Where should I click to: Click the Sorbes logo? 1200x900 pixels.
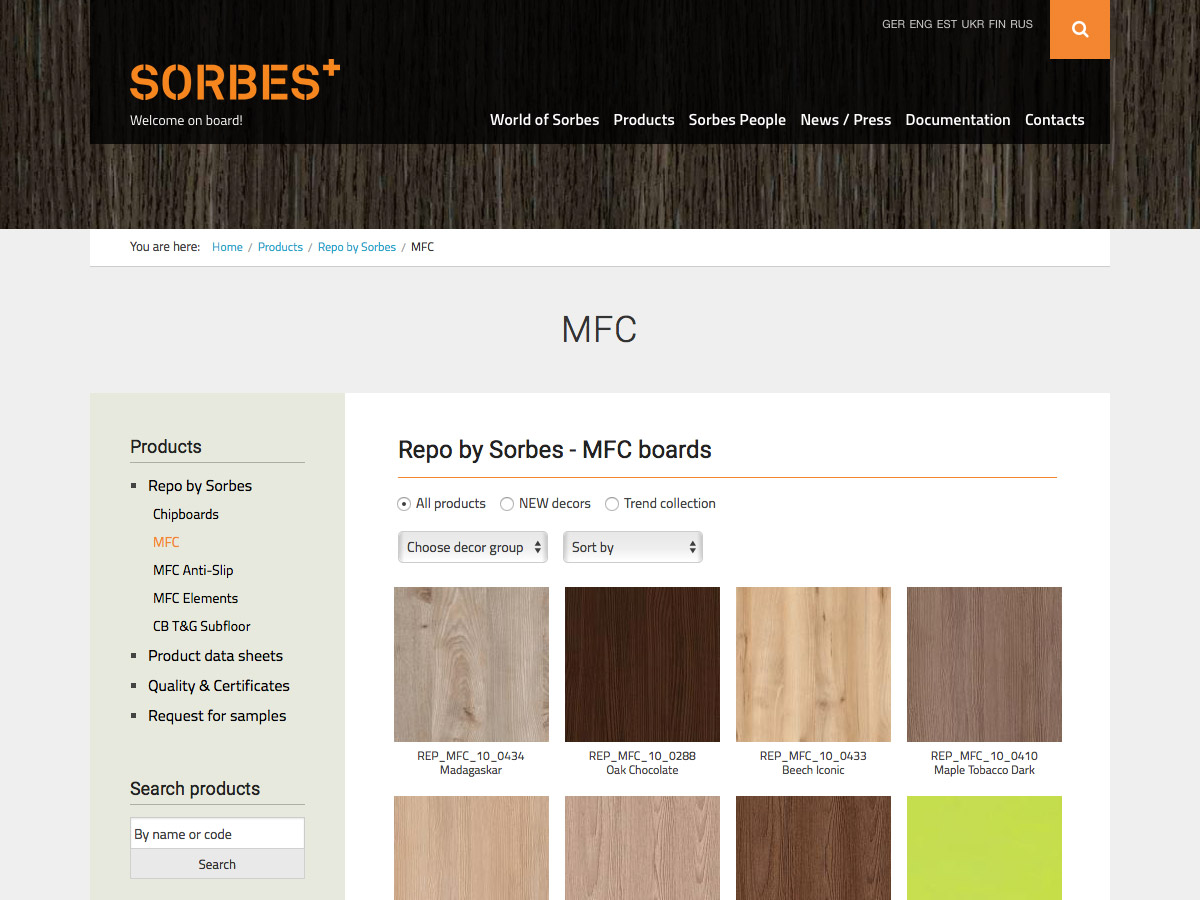point(235,81)
